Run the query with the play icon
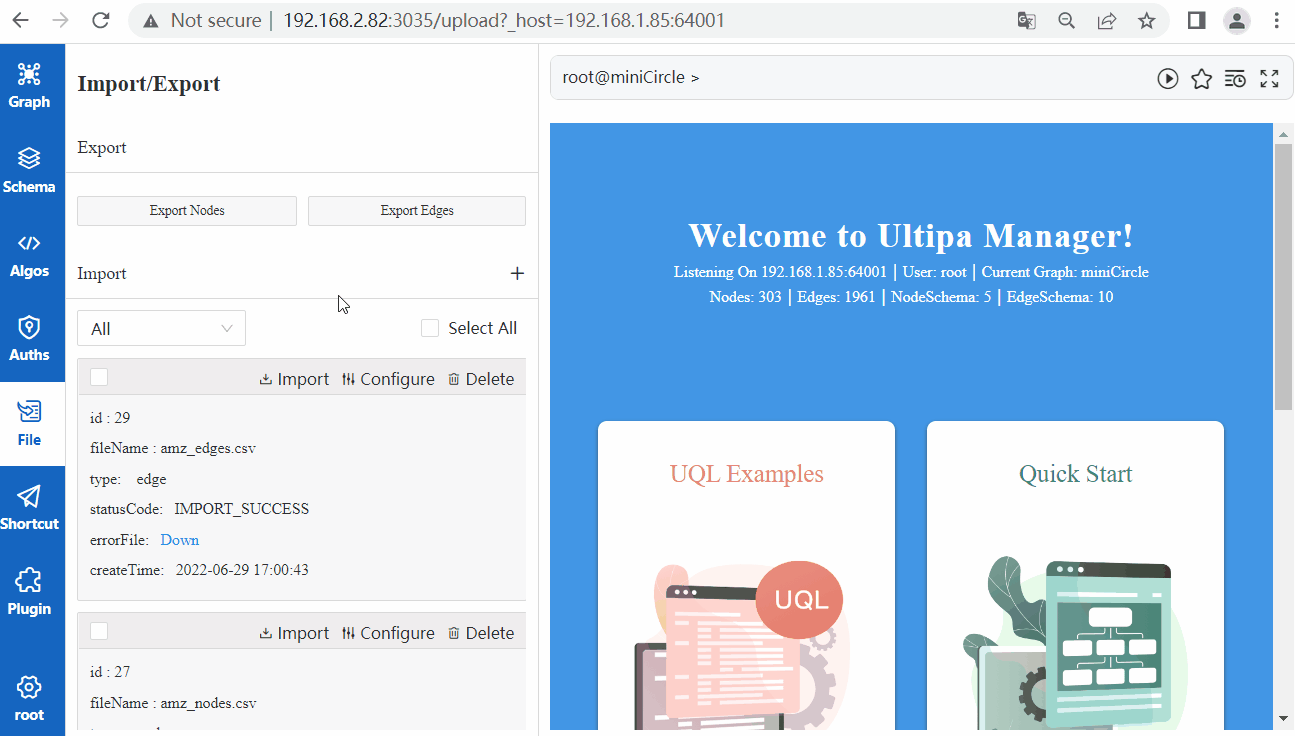This screenshot has height=736, width=1295. pyautogui.click(x=1167, y=78)
